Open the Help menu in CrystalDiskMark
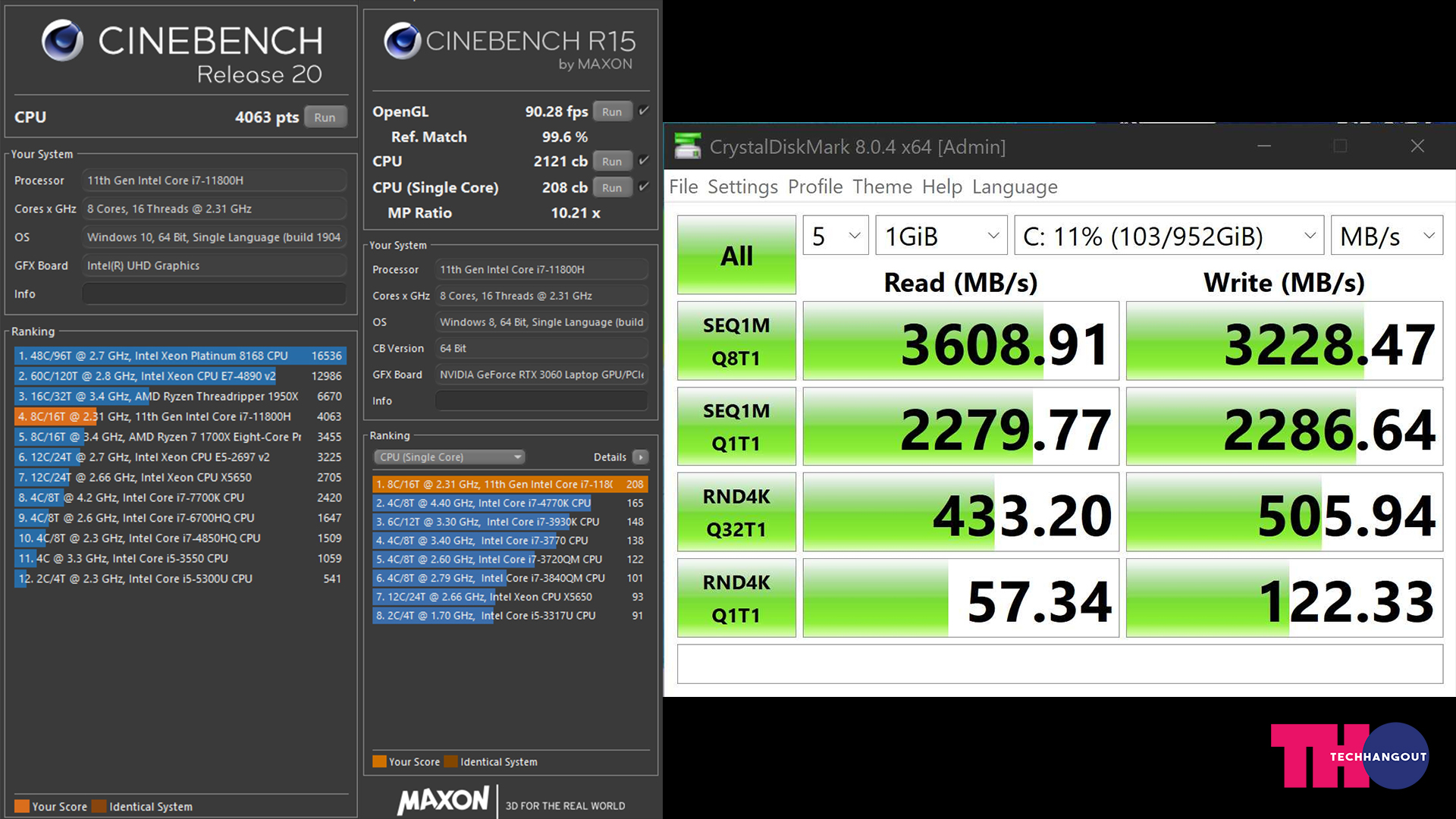 [x=942, y=187]
